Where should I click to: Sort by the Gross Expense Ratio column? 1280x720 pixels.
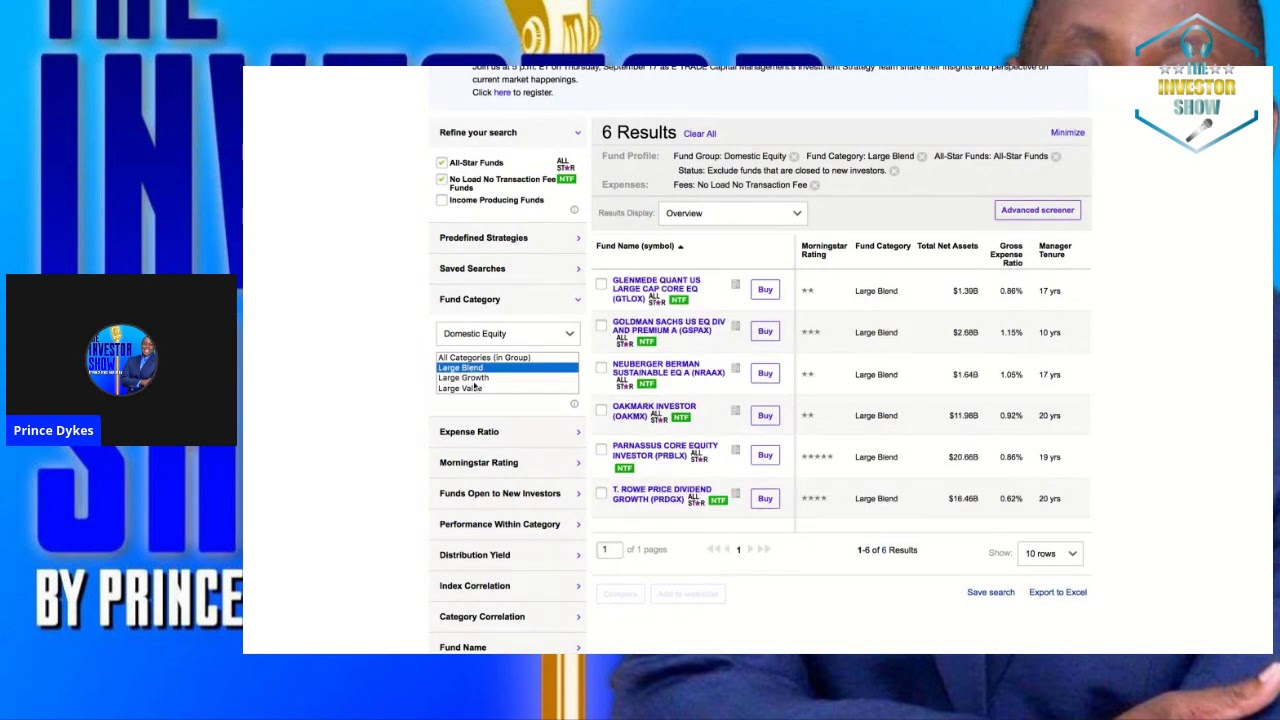click(x=1007, y=254)
